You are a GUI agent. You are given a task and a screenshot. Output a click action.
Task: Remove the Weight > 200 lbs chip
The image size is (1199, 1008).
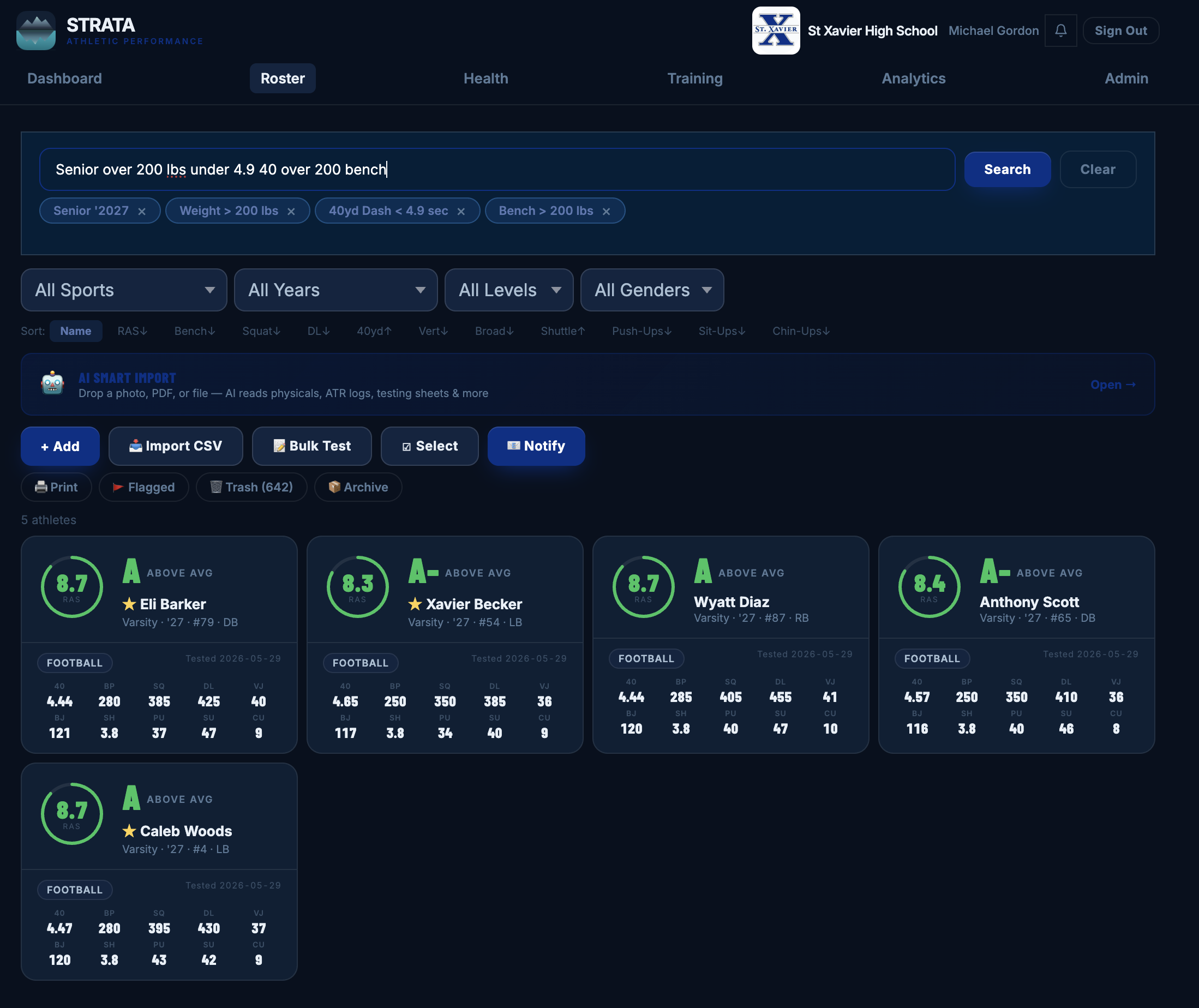click(291, 212)
